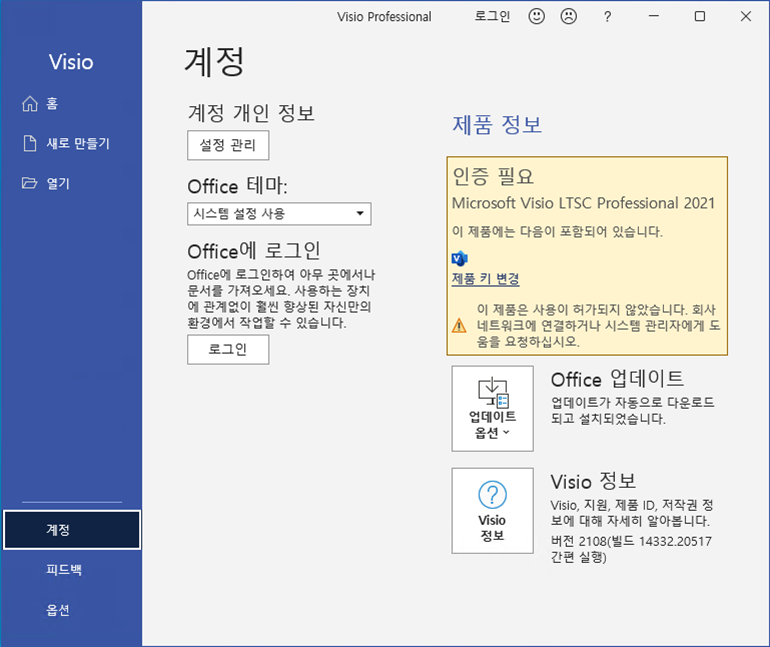Send a smile via the happy face icon
The width and height of the screenshot is (770, 647).
coord(536,16)
